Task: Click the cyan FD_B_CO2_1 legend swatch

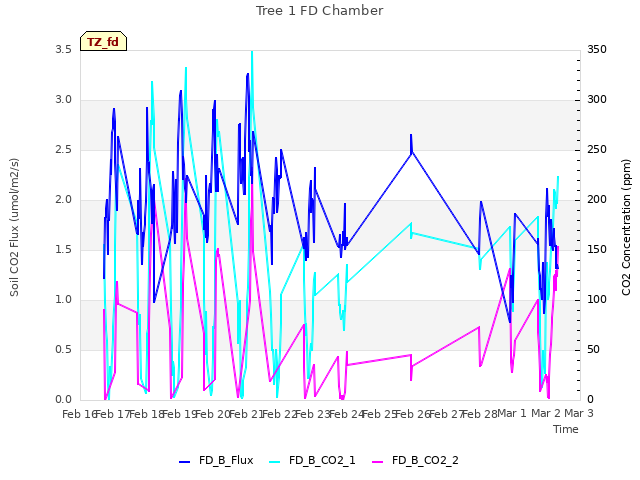Action: (x=275, y=462)
